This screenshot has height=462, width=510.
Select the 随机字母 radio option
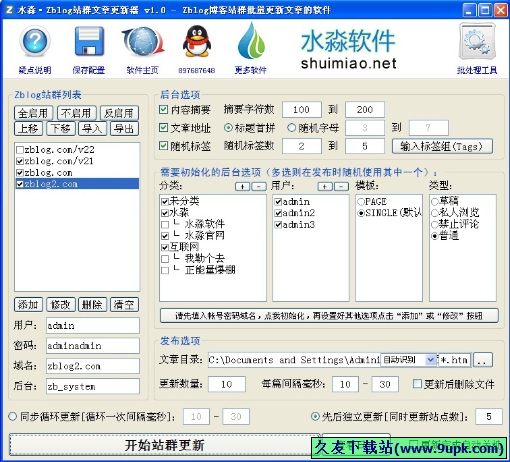click(x=291, y=127)
